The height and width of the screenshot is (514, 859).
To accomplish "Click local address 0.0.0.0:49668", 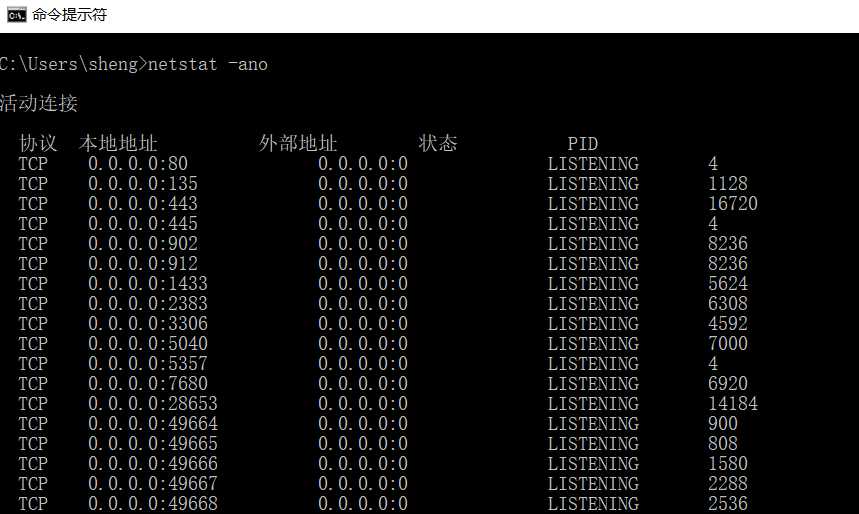I will pyautogui.click(x=153, y=504).
